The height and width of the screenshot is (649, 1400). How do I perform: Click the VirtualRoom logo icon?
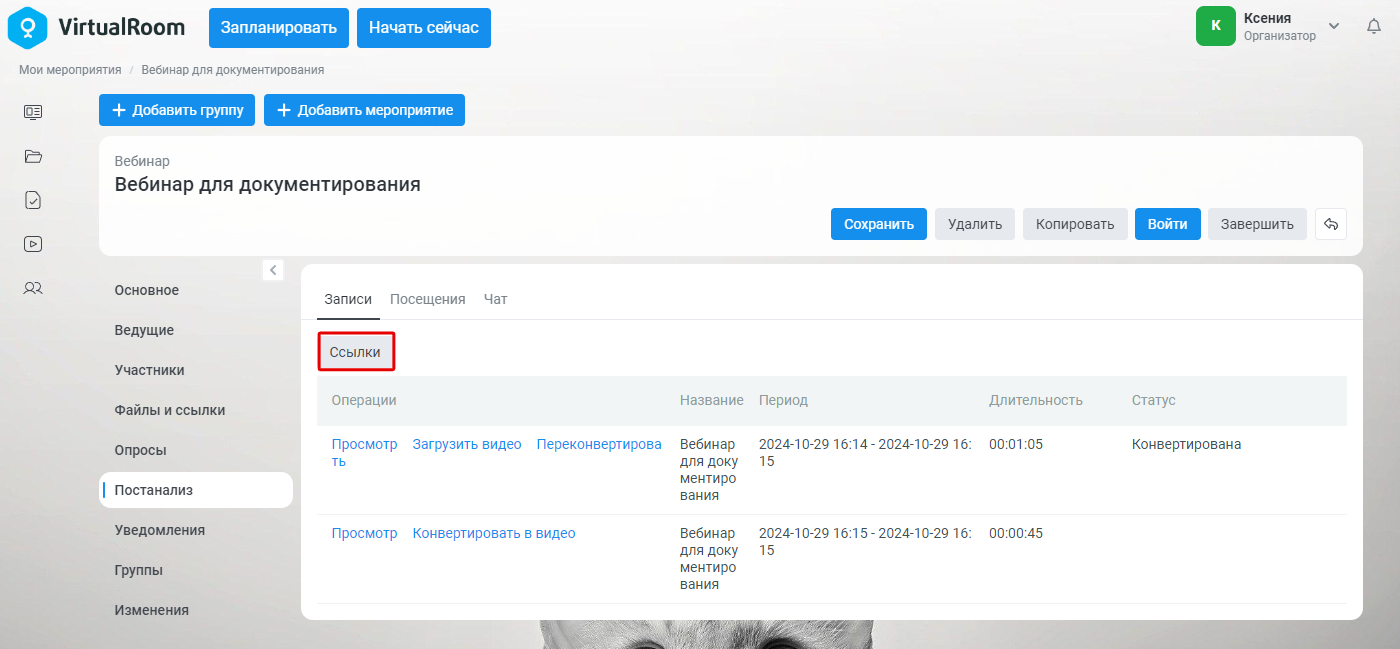[27, 27]
